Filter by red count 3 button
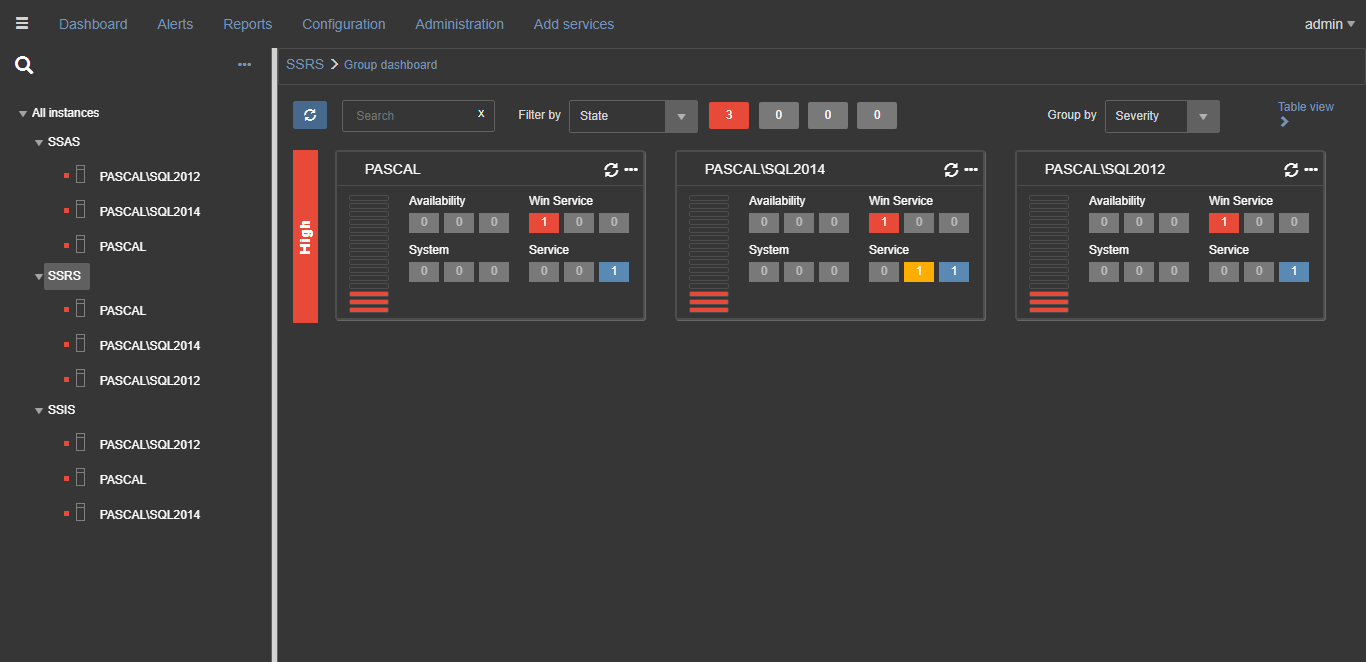The height and width of the screenshot is (662, 1366). pyautogui.click(x=729, y=116)
